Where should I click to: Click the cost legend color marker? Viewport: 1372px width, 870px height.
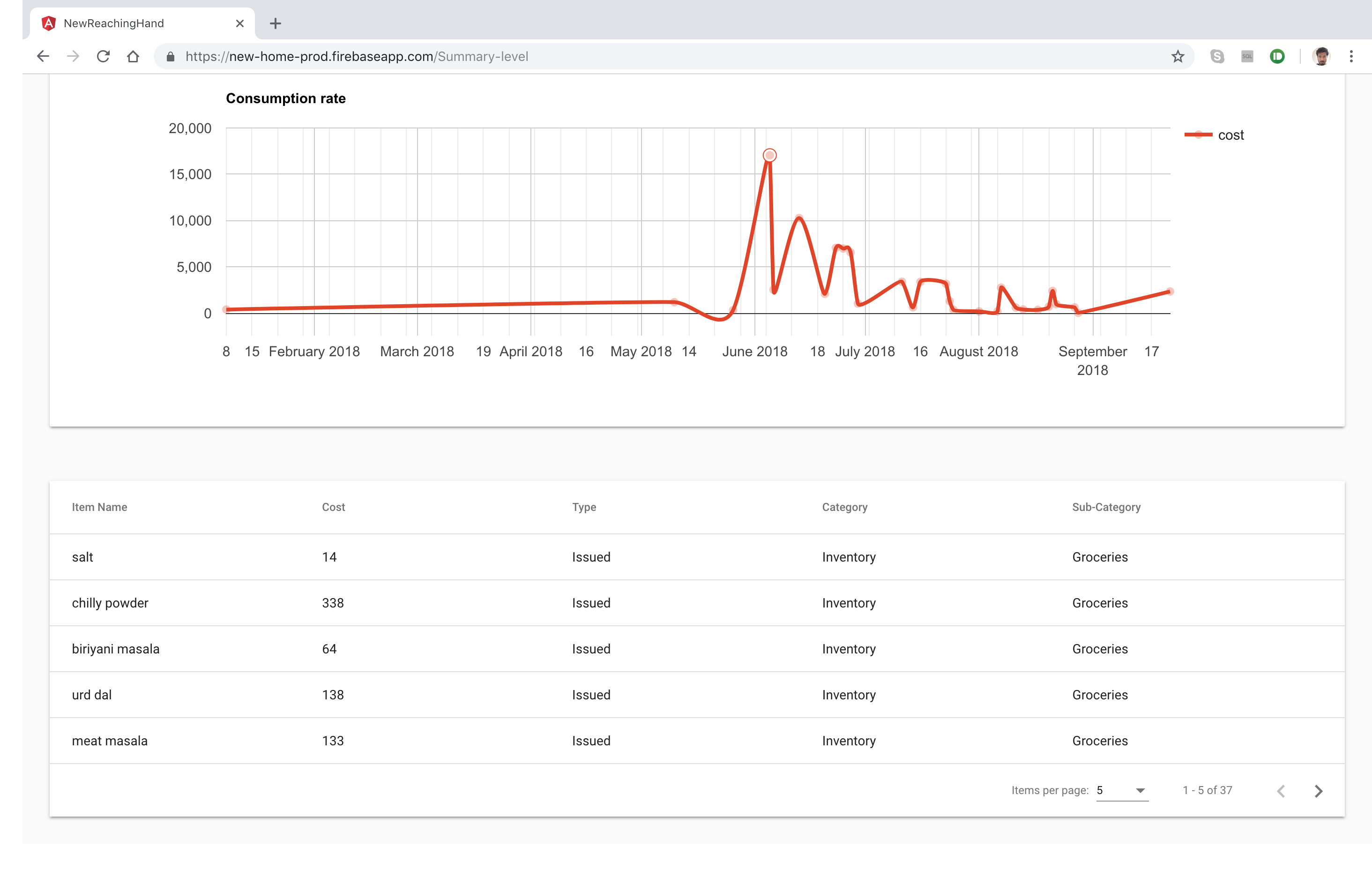click(x=1198, y=135)
